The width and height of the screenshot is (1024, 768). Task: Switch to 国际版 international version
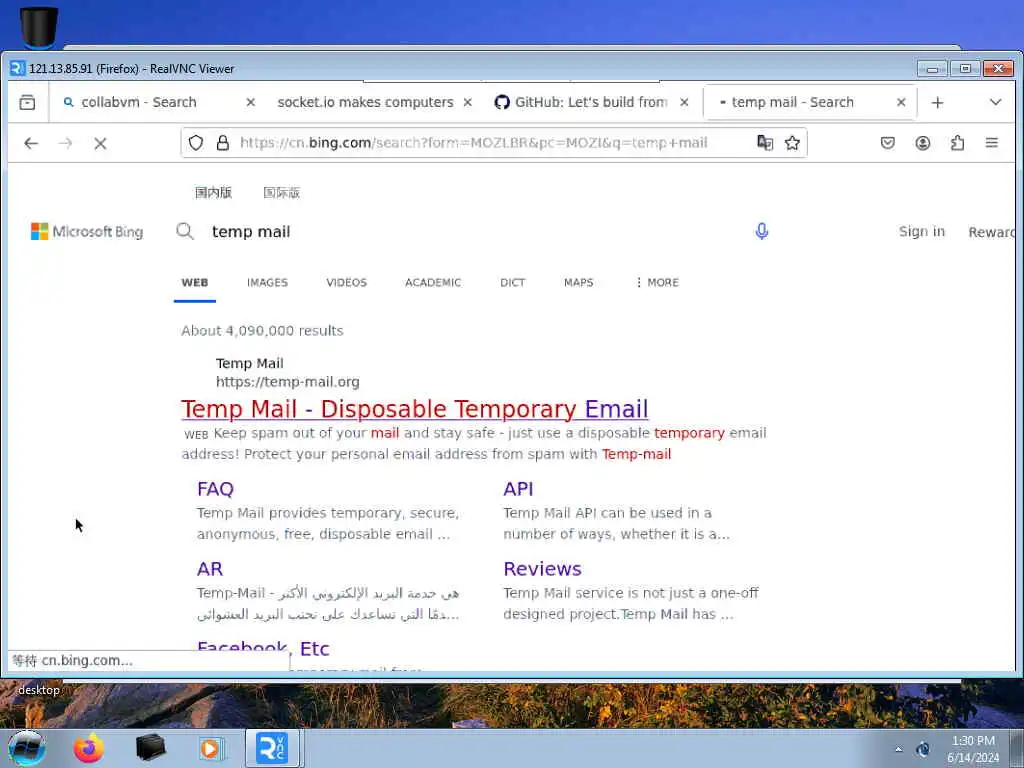281,193
